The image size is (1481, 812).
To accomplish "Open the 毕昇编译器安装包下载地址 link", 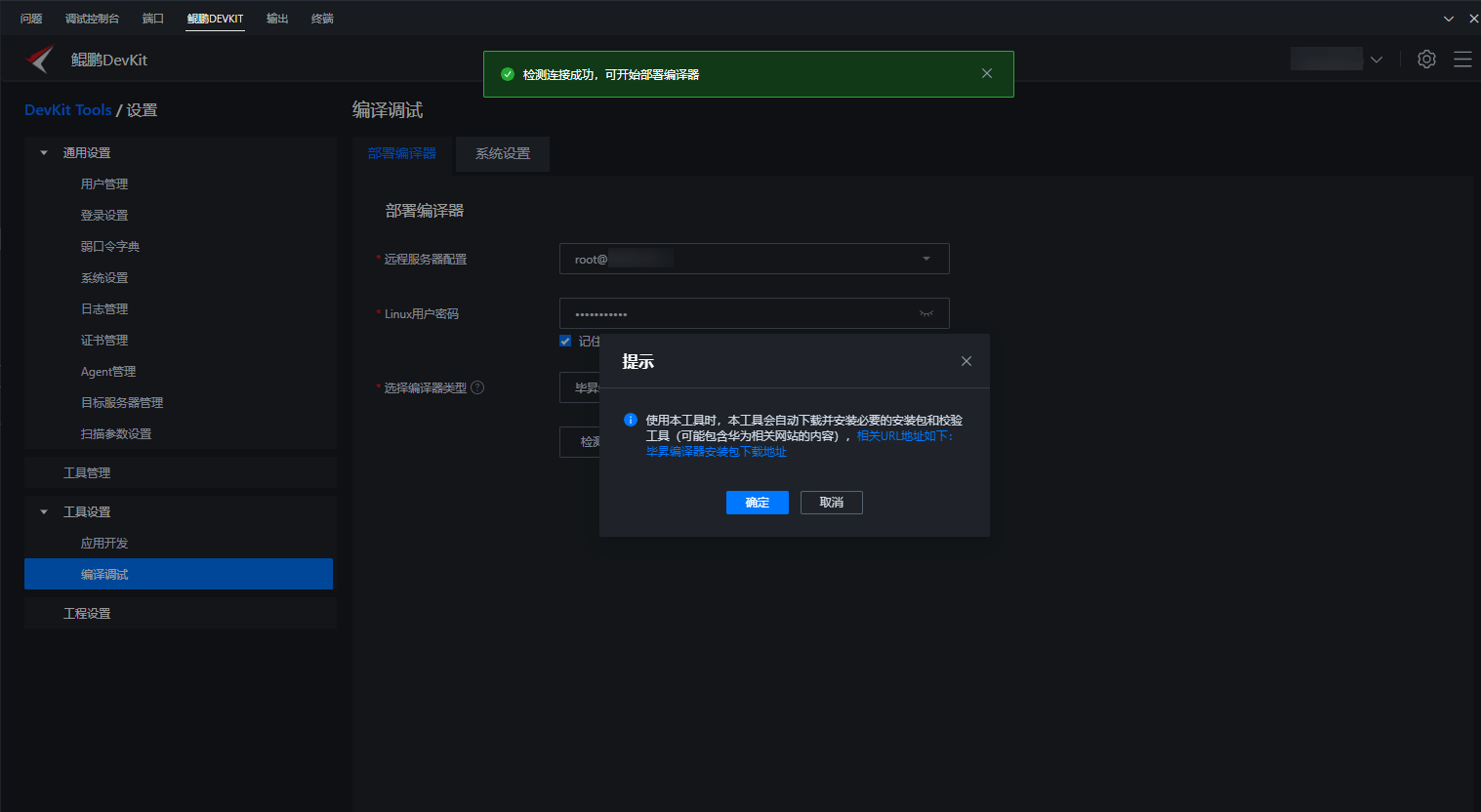I will click(717, 452).
